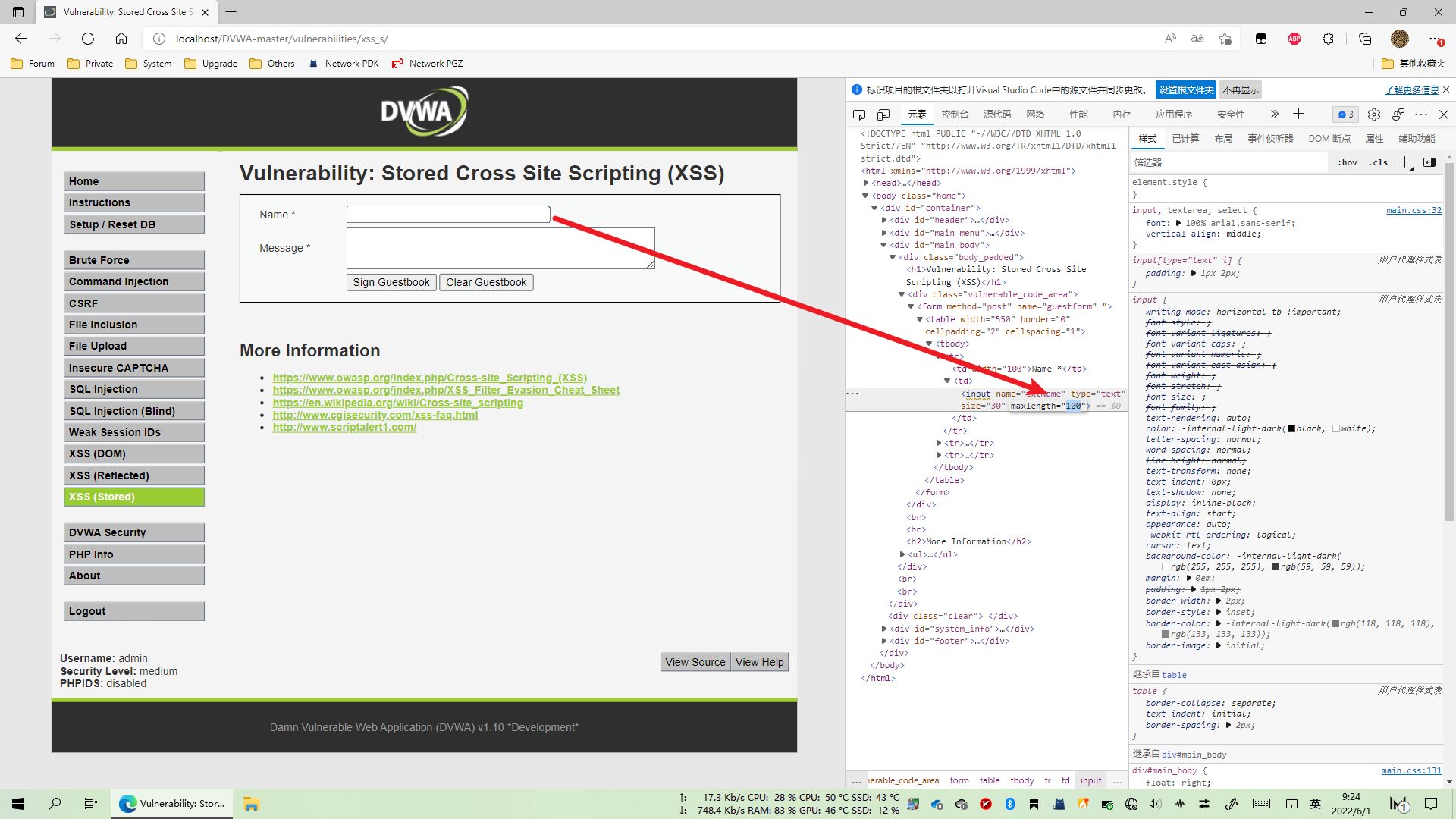
Task: Click rgb(59, 59, 59) background swatch
Action: pos(1276,566)
